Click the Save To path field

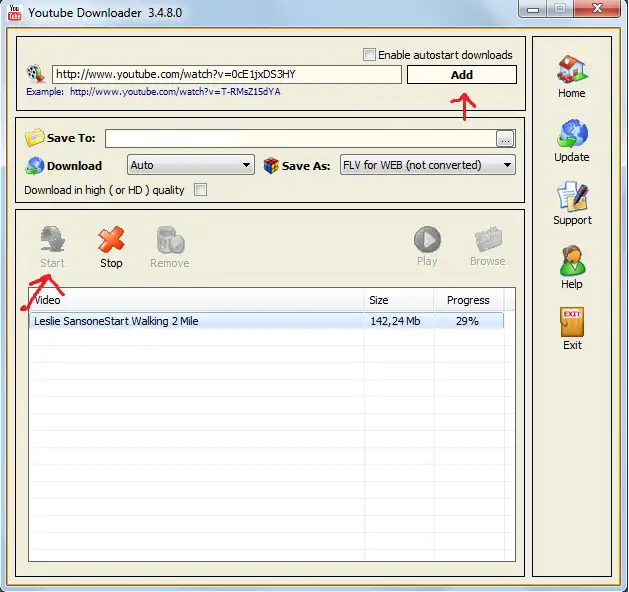(299, 138)
